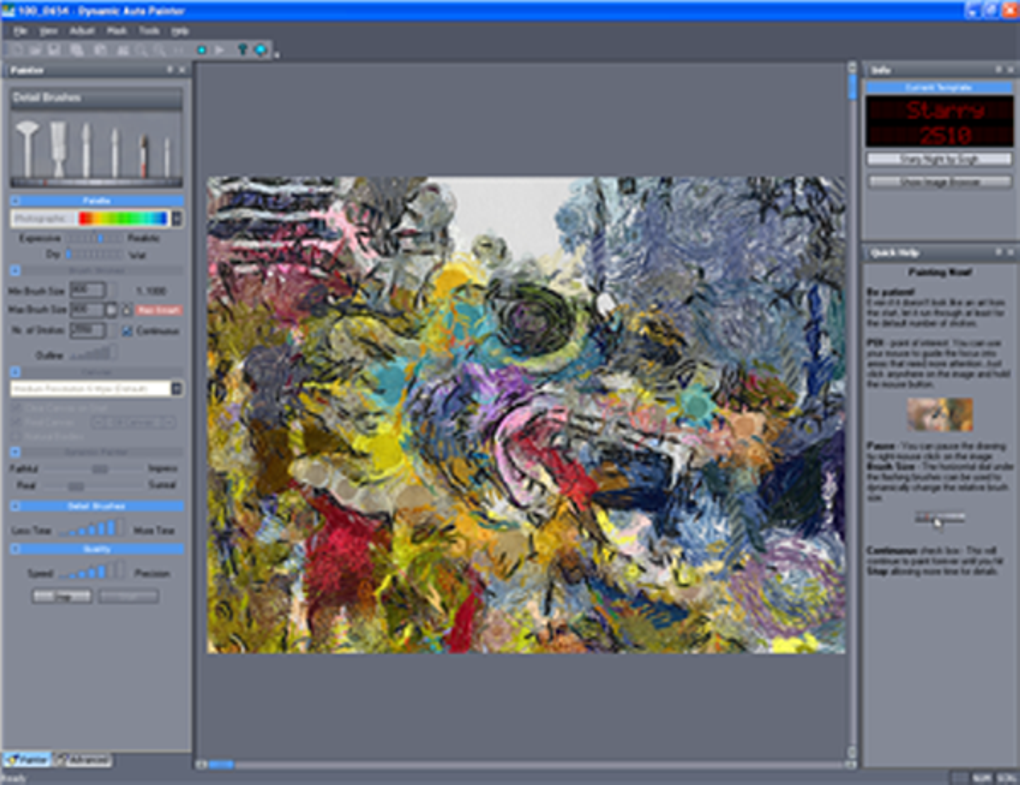
Task: Toggle the Continuous checkbox
Action: (127, 330)
